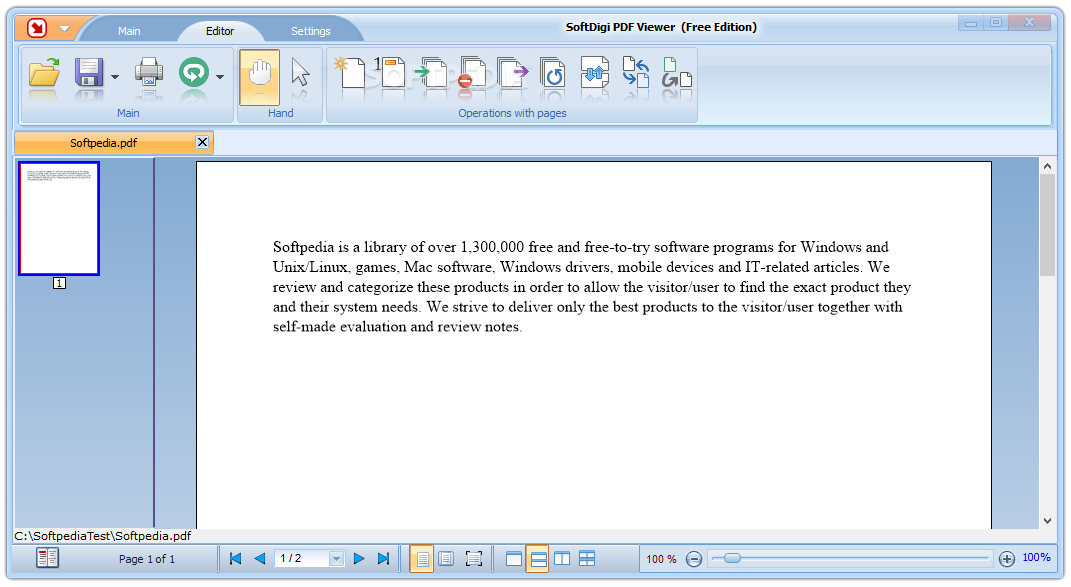Minimize the SoftDigi PDF Viewer window
Viewport: 1071px width, 587px height.
[970, 23]
